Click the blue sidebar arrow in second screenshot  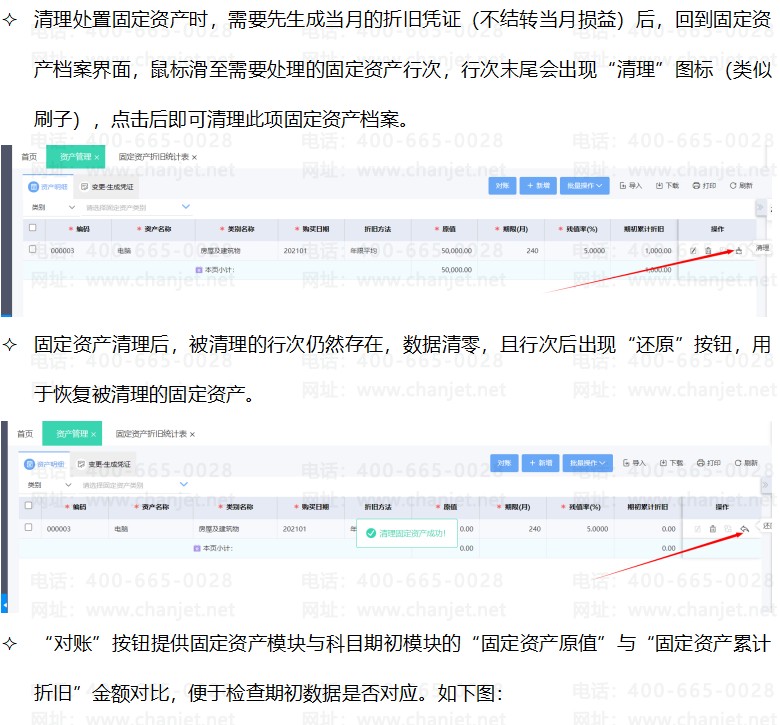[x=4, y=604]
